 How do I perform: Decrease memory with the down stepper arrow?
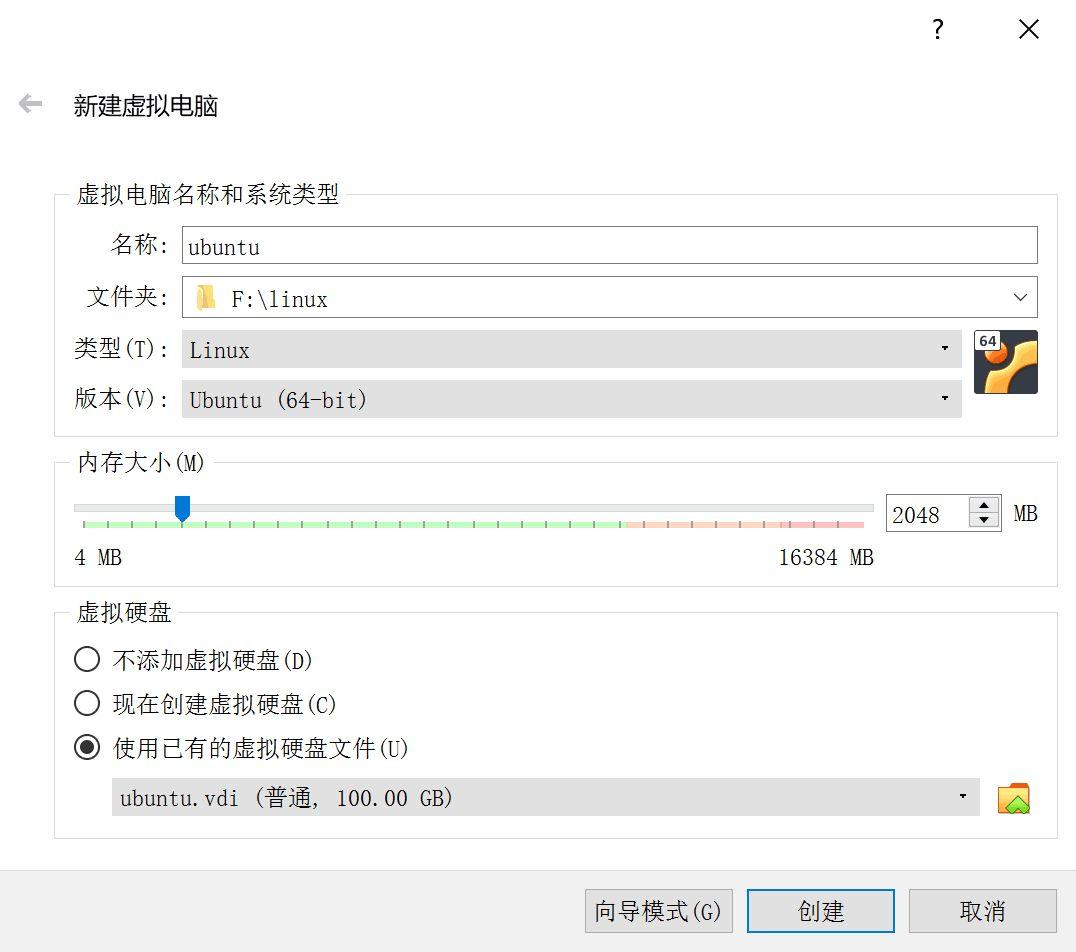(984, 521)
